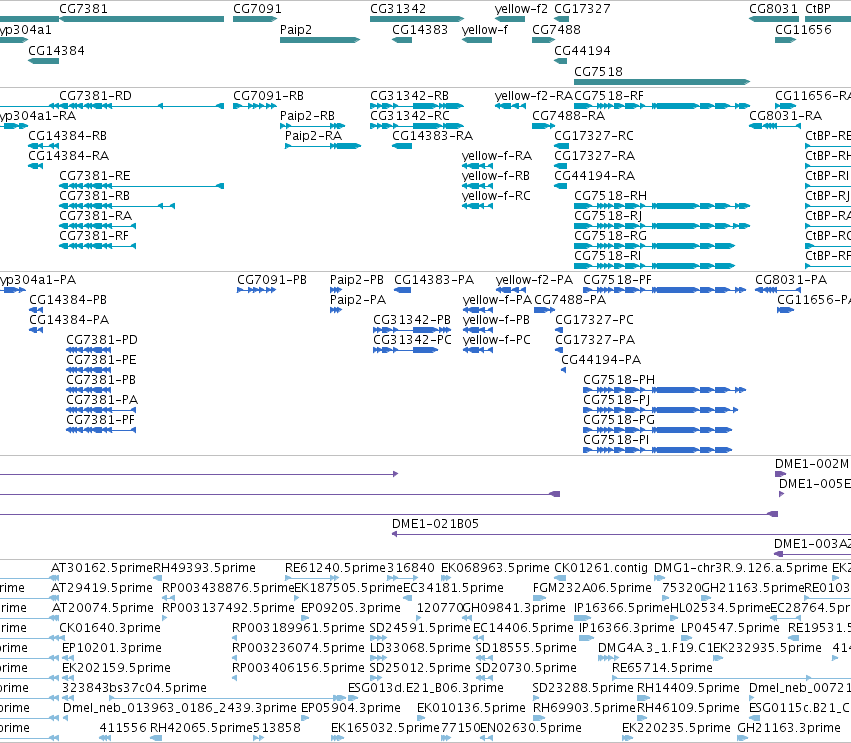The width and height of the screenshot is (851, 743).
Task: Select protein CG7381-PE
Action: click(101, 360)
